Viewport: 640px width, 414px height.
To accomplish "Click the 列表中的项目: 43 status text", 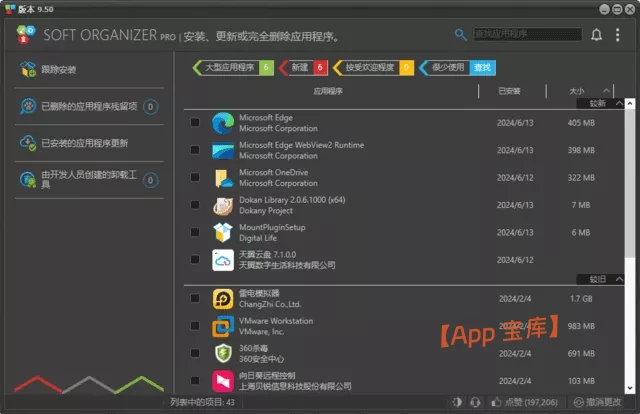I will tap(202, 402).
